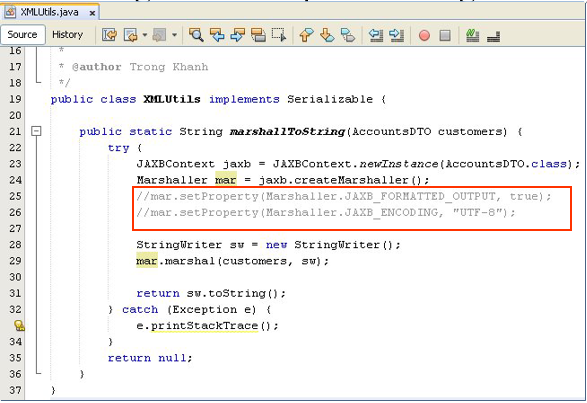The width and height of the screenshot is (587, 403).
Task: Go to Find Previous Occurrence icon
Action: pos(217,35)
